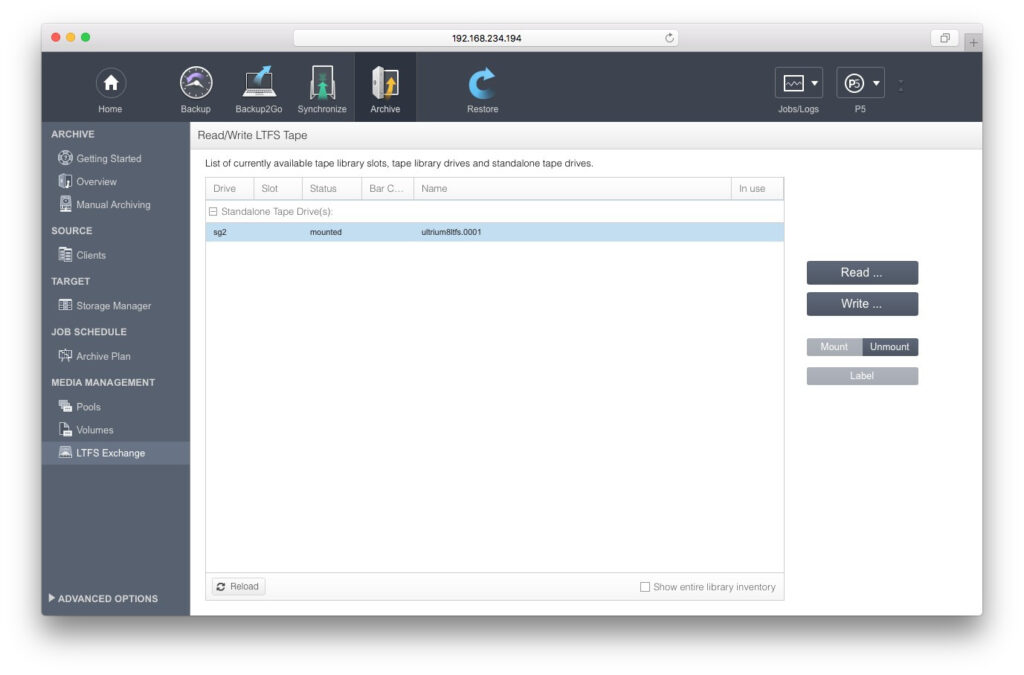
Task: Collapse the Standalone Tape Drive(s) group
Action: (213, 212)
